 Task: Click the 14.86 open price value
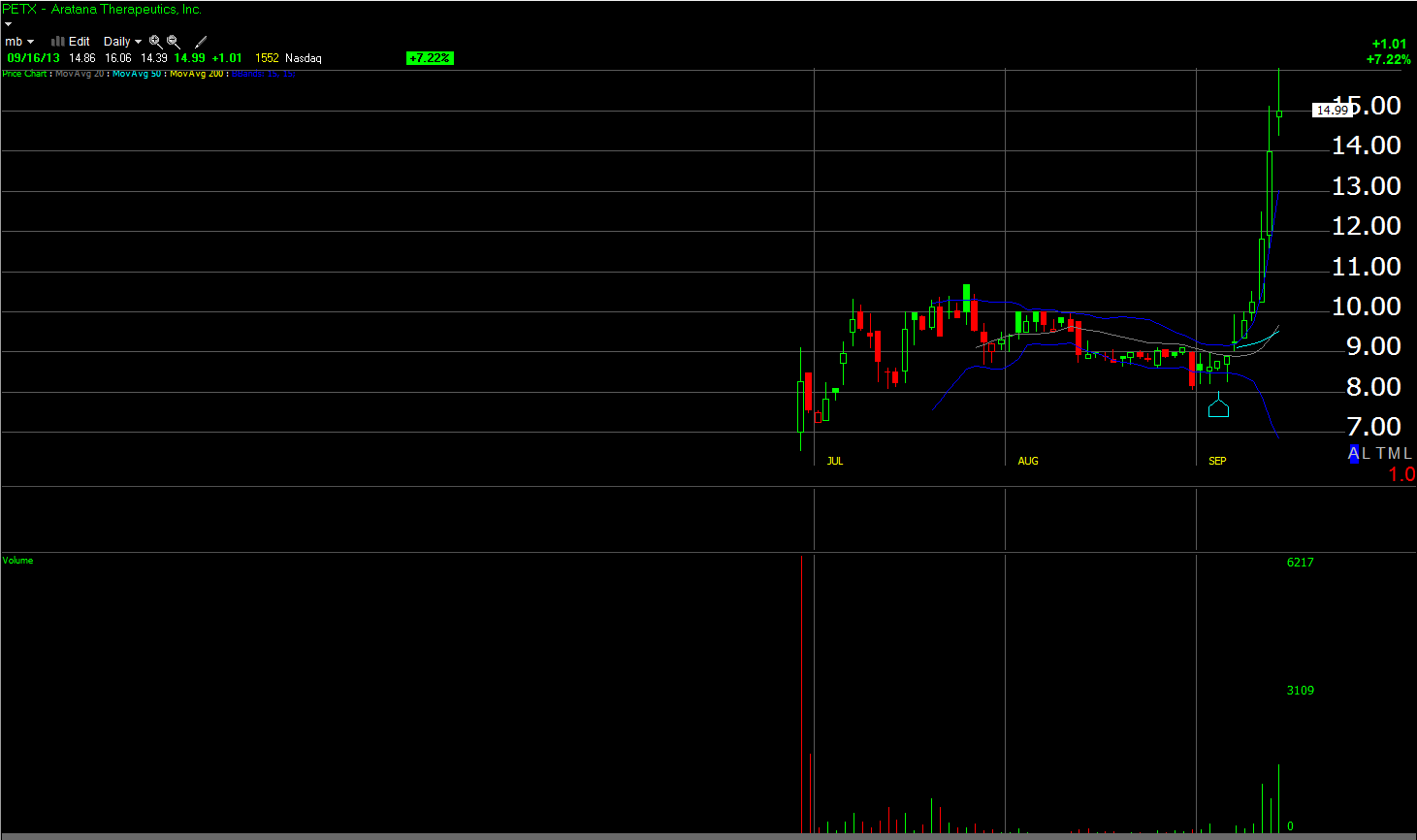point(82,58)
